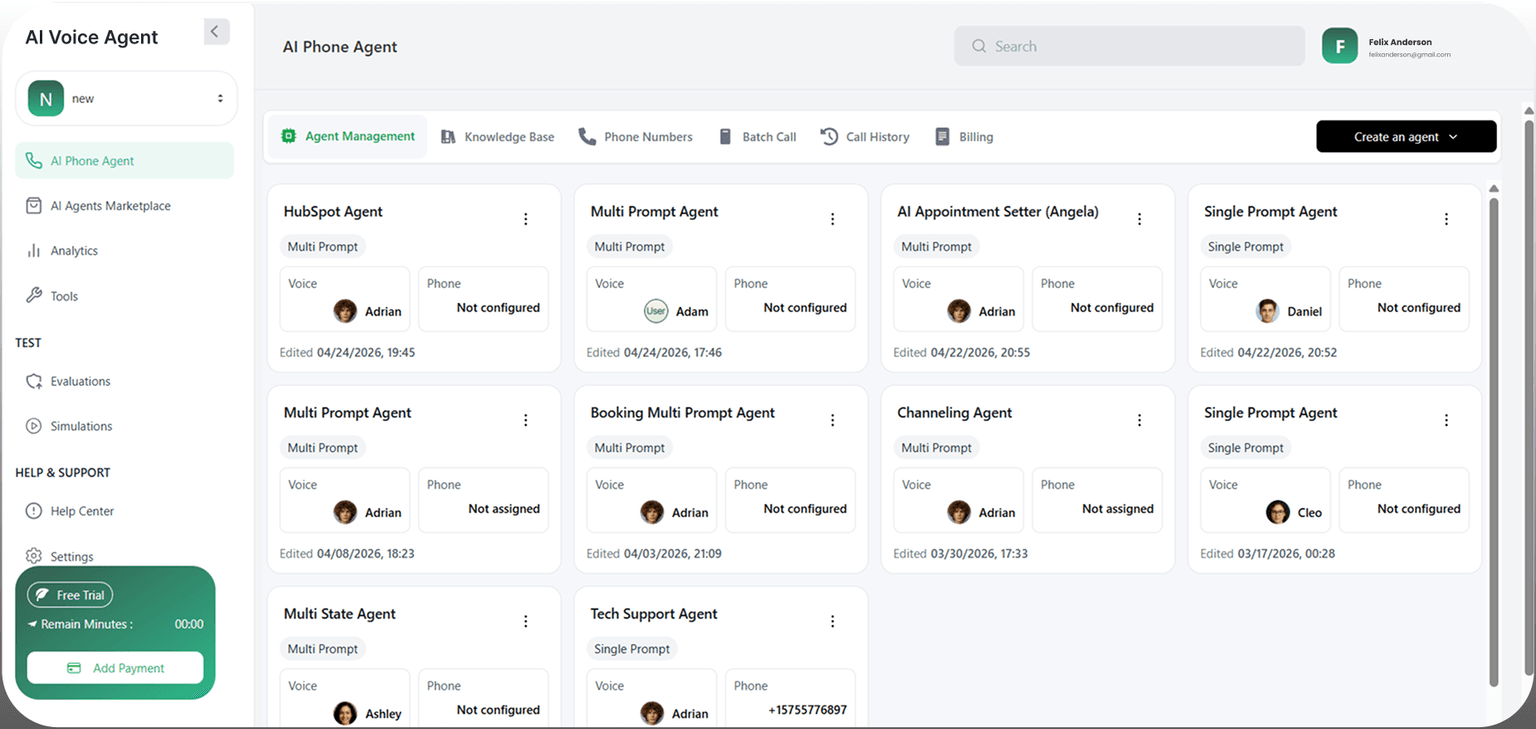Screen dimensions: 1536x729
Task: Click the Adam voice User avatar
Action: pyautogui.click(x=655, y=311)
